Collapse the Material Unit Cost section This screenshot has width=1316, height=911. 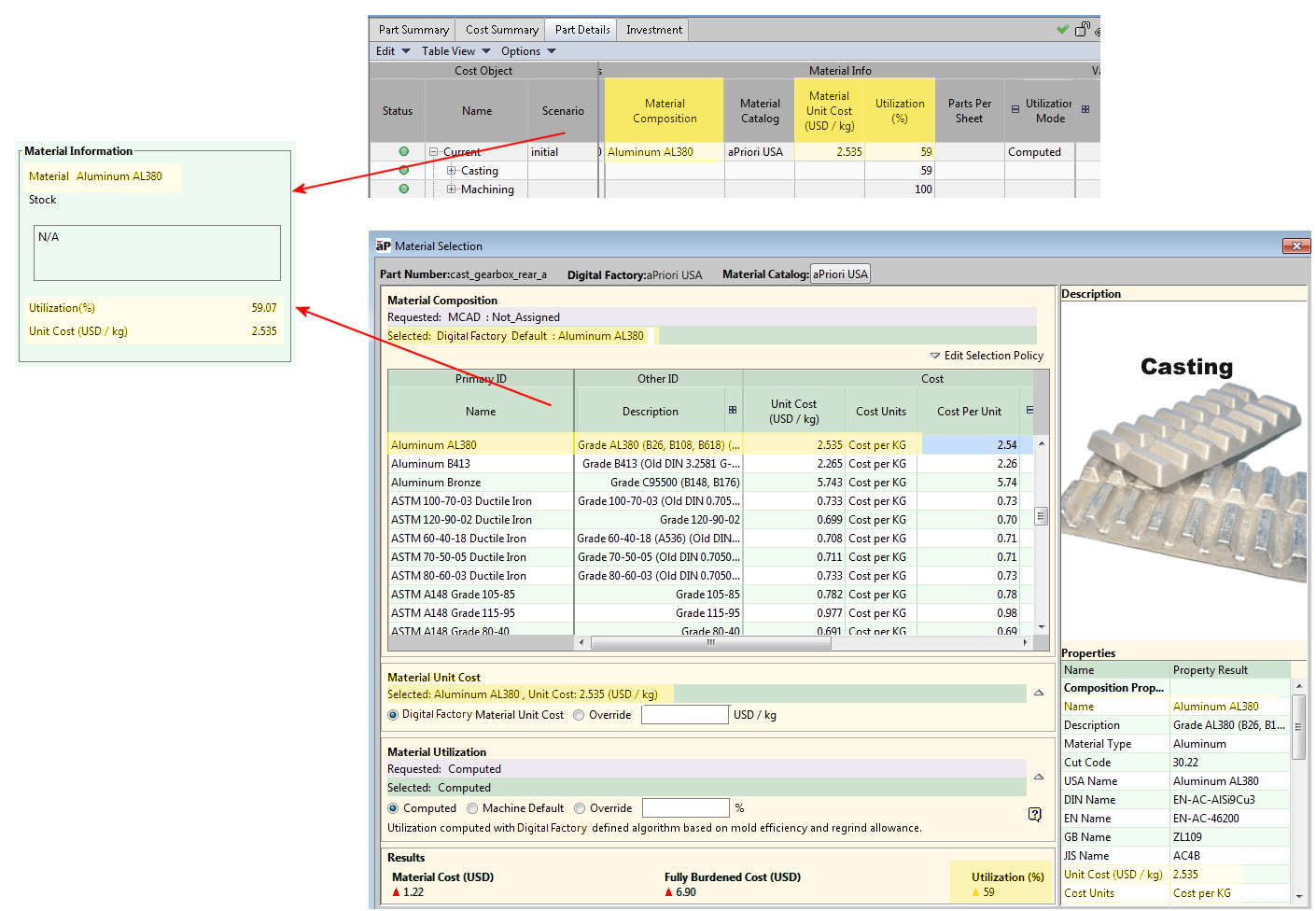click(x=1038, y=693)
